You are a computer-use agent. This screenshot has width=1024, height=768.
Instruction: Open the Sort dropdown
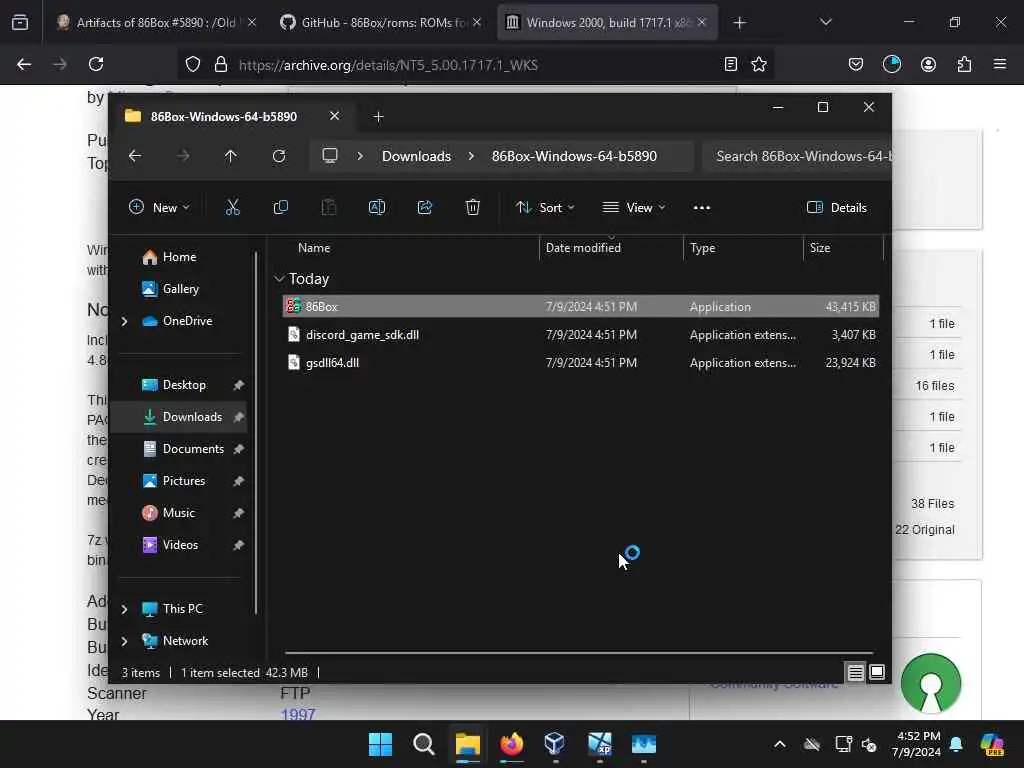545,208
